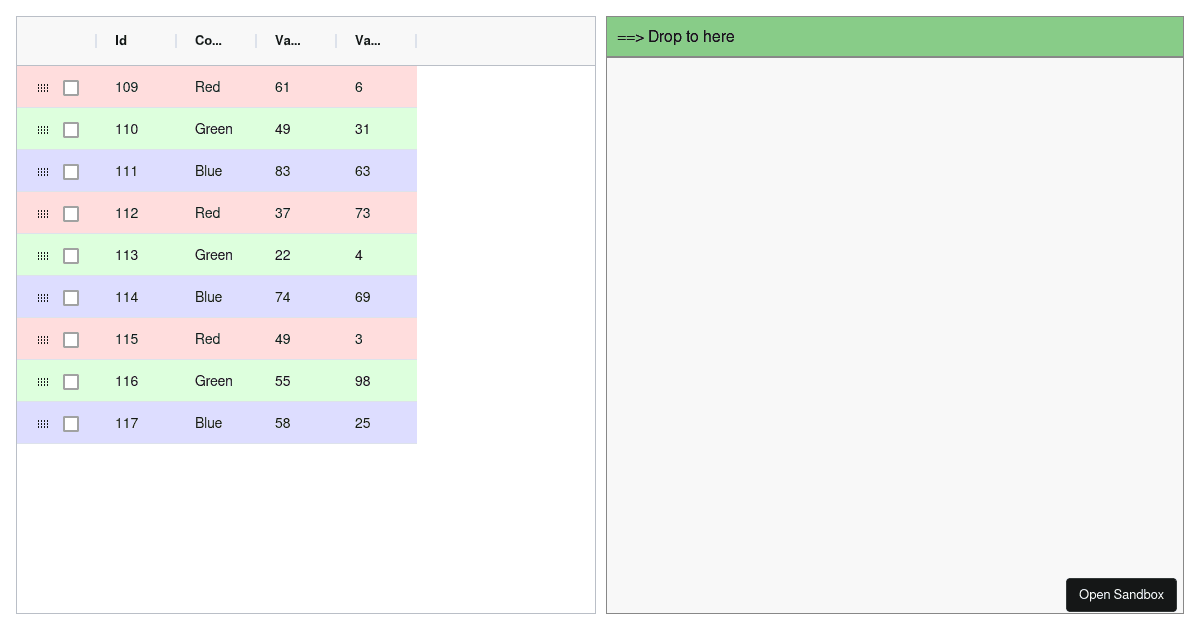Click the drag handle icon on row 109

point(43,88)
